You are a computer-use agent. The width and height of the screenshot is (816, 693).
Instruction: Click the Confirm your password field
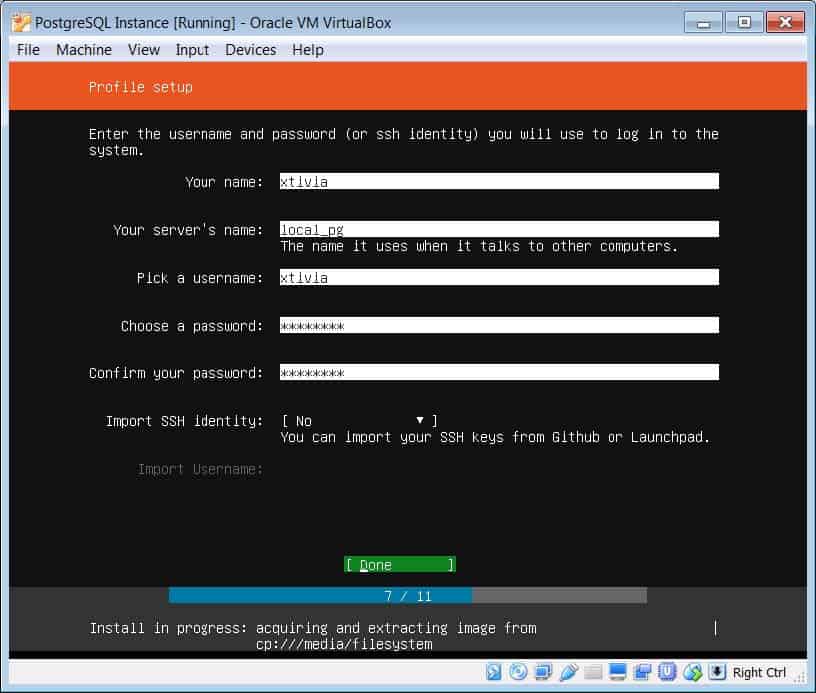coord(499,373)
